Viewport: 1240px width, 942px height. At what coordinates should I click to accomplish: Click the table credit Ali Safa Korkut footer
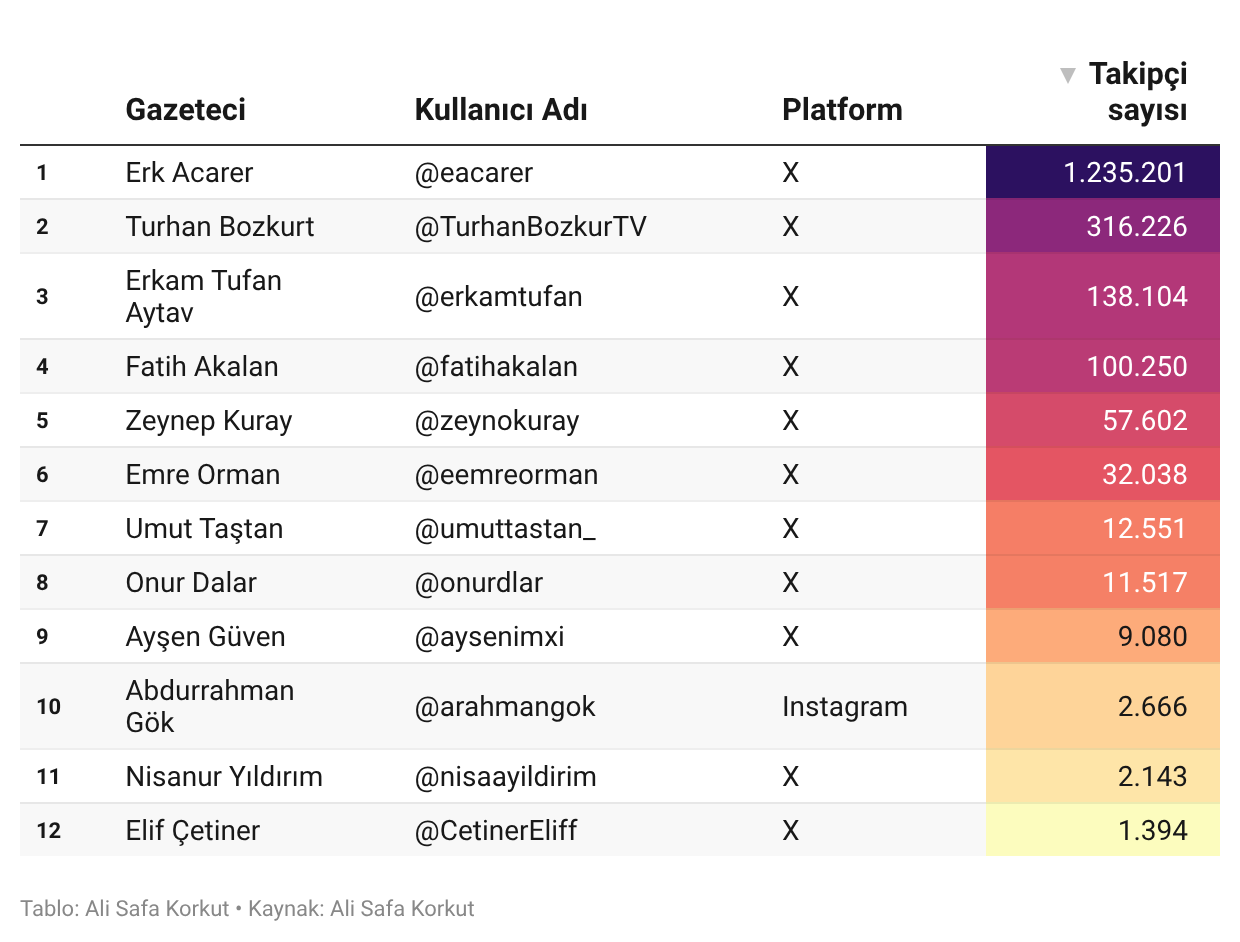pos(125,909)
